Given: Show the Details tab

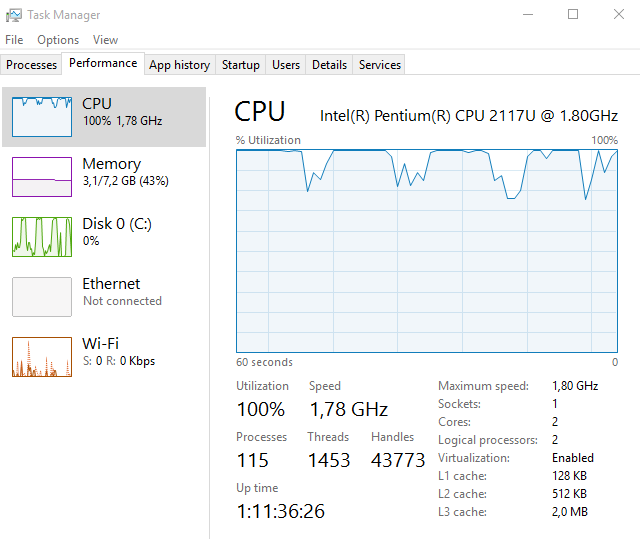Looking at the screenshot, I should (x=329, y=65).
